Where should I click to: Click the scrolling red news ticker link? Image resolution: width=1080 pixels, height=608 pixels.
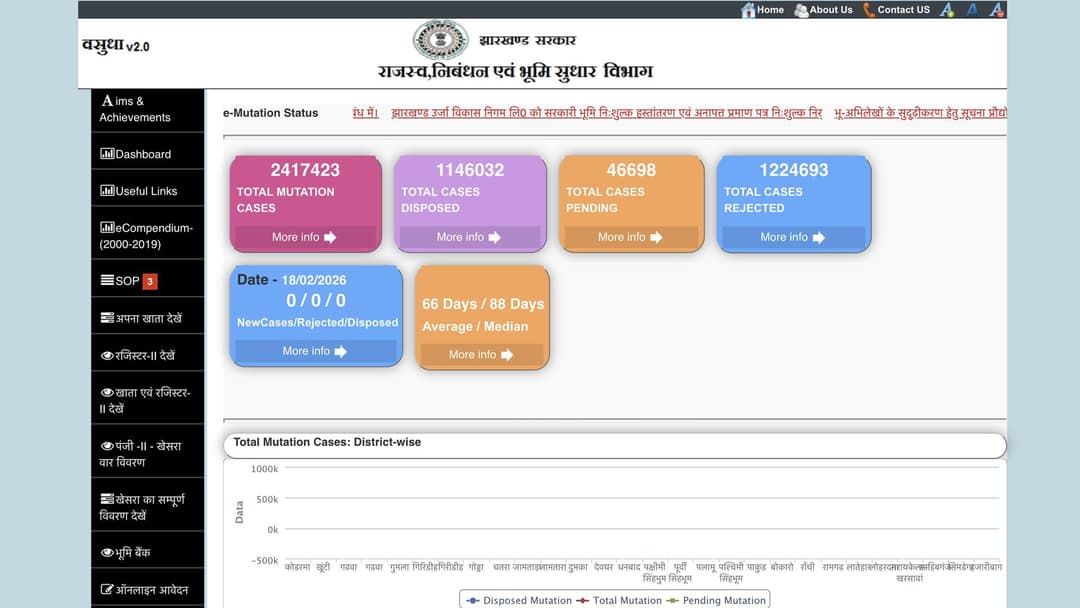coord(606,114)
